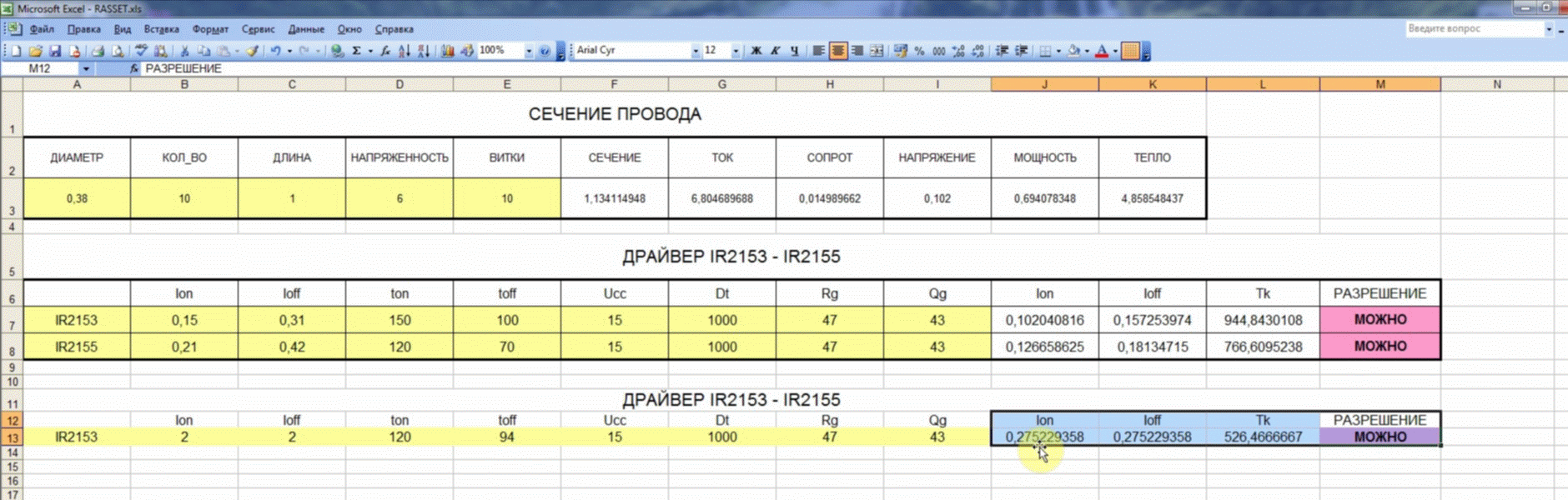Apply percent style format

pyautogui.click(x=919, y=51)
